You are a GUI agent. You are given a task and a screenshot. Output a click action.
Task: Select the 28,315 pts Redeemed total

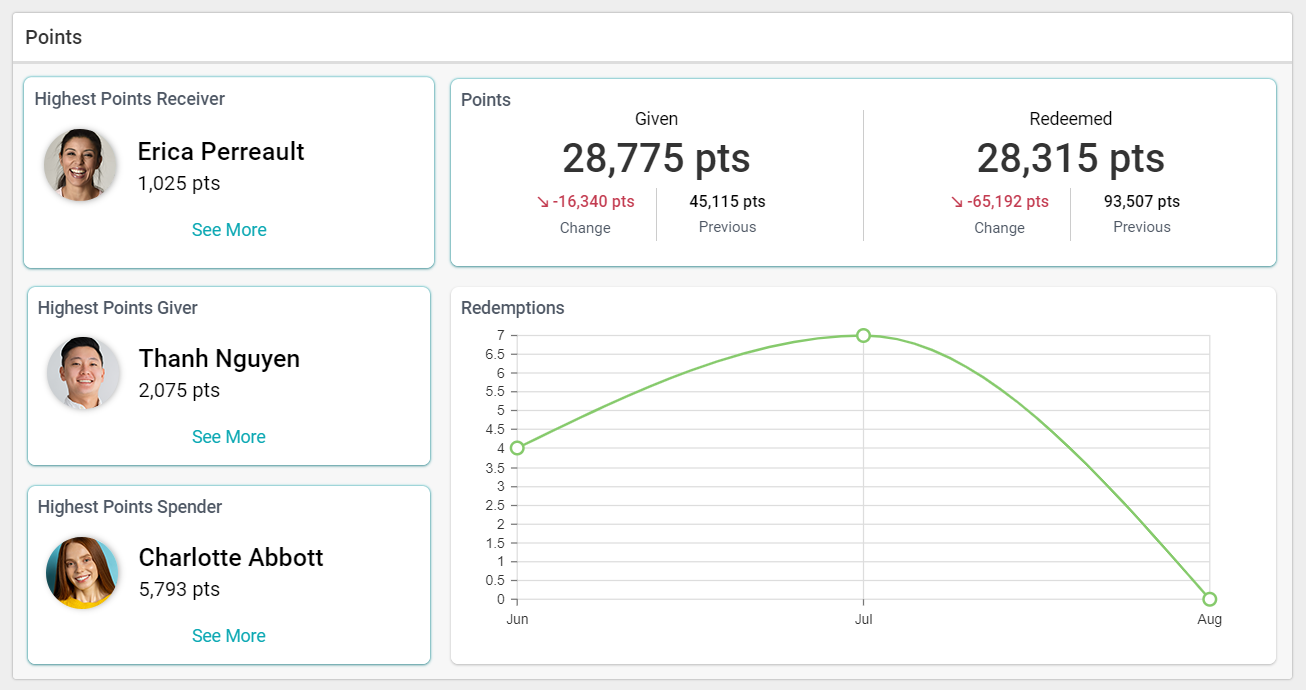tap(1070, 159)
